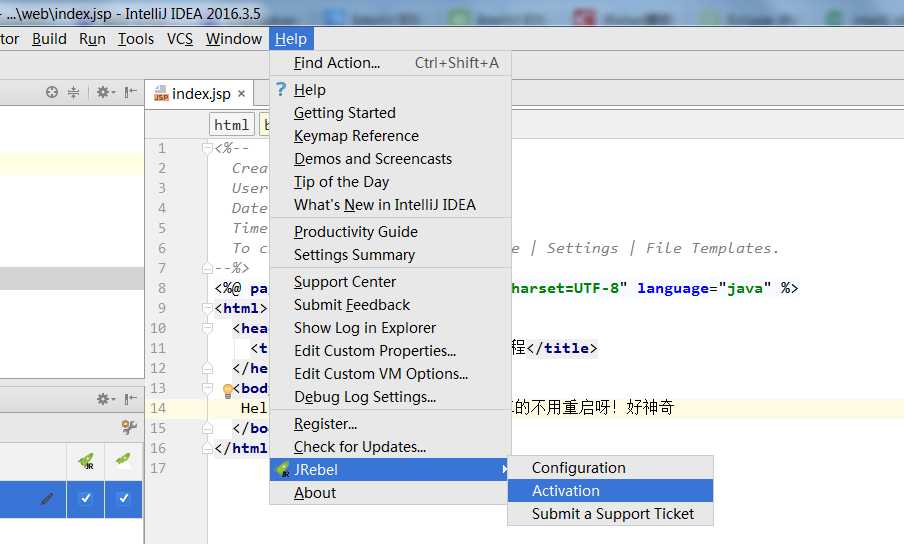Image resolution: width=904 pixels, height=544 pixels.
Task: Open JRebel panel gear settings
Action: (x=106, y=399)
